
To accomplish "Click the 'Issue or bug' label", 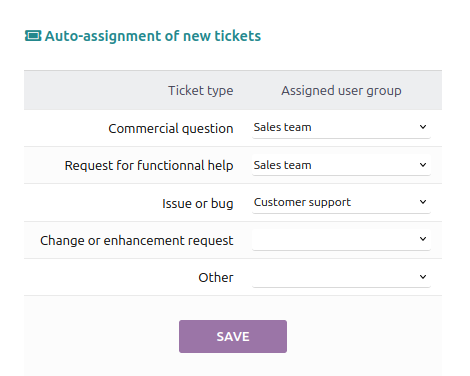I will click(x=198, y=203).
